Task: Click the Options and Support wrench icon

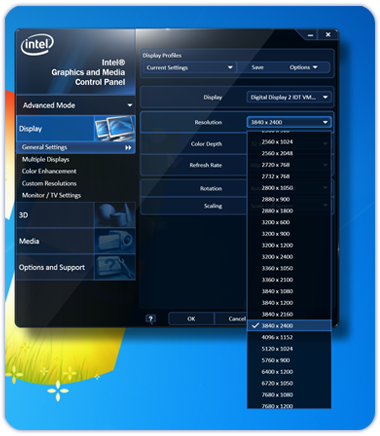Action: [x=115, y=267]
